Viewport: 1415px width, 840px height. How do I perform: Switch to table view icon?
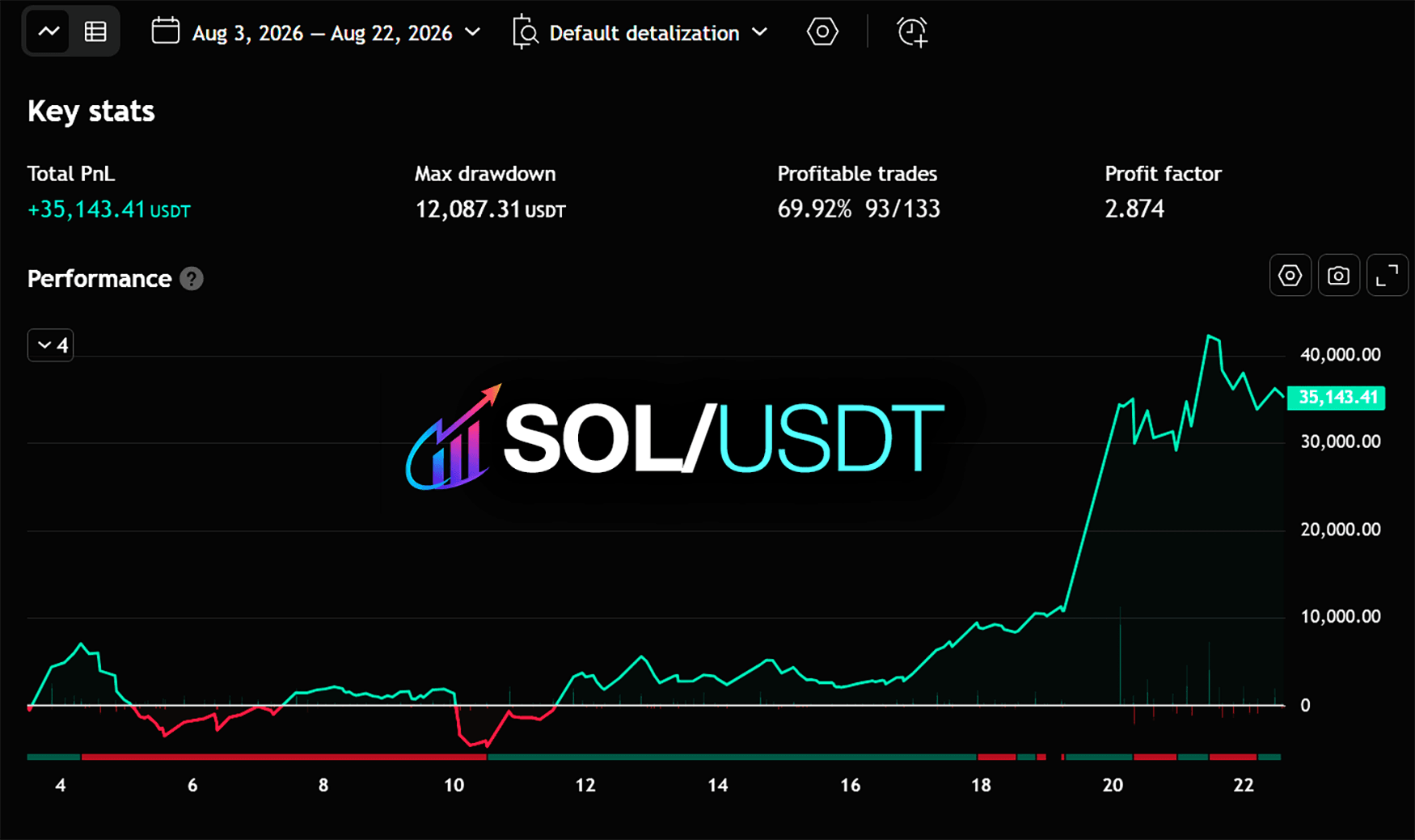tap(95, 32)
